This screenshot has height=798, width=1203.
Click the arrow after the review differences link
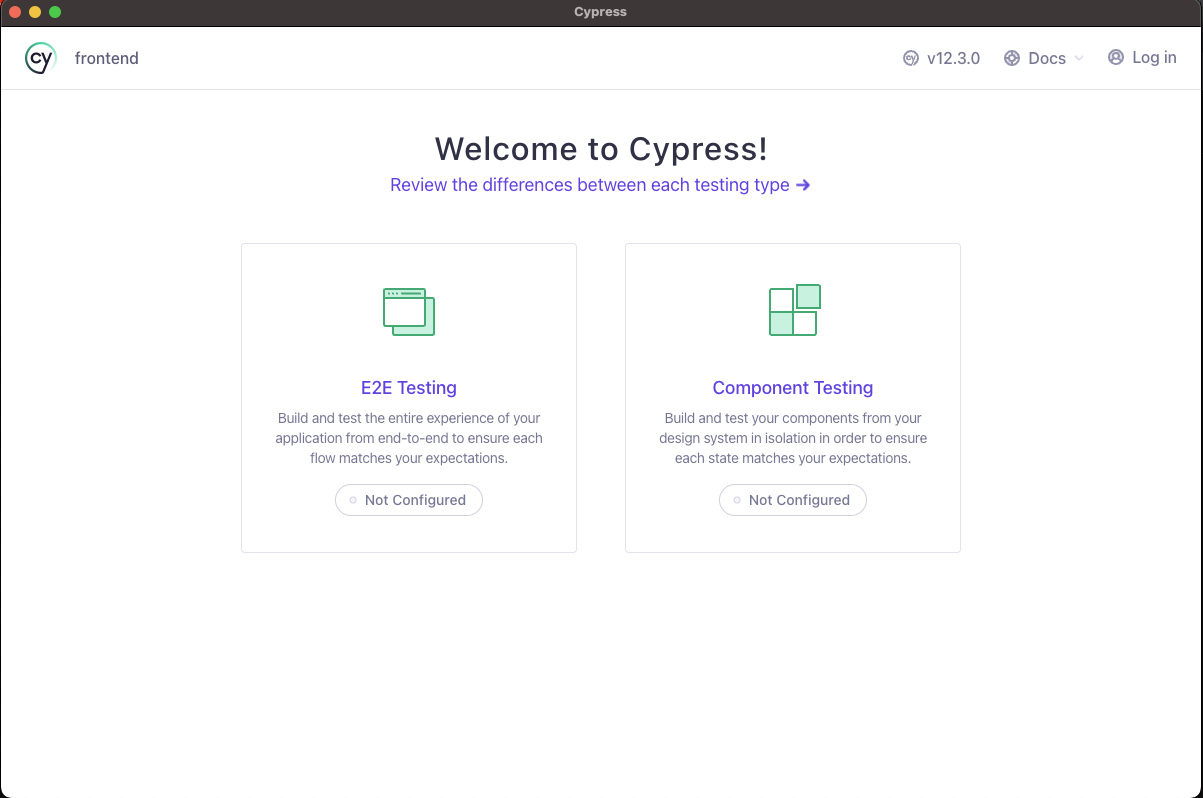803,185
